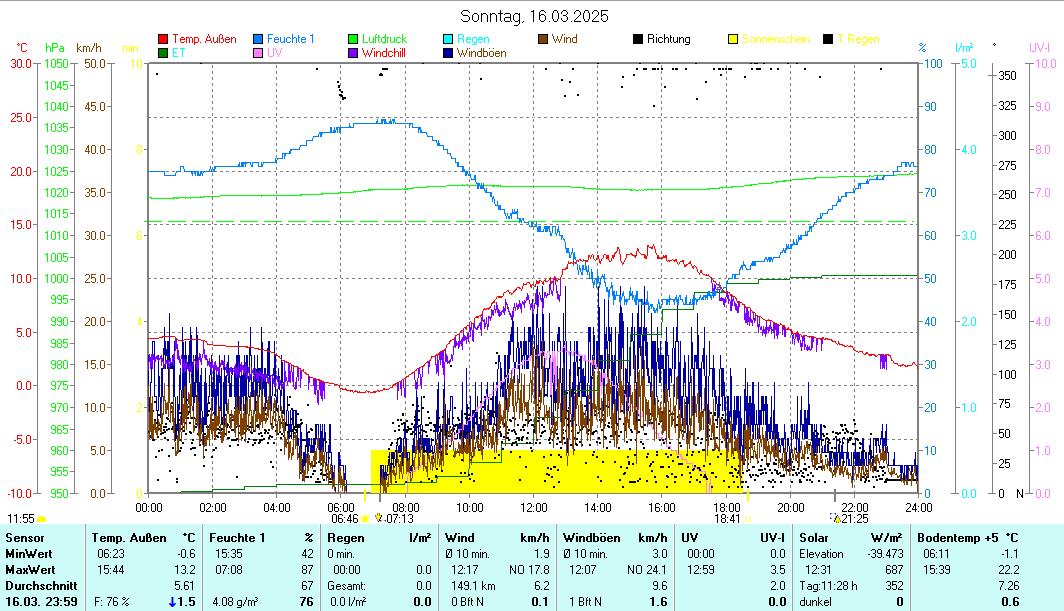Image resolution: width=1064 pixels, height=611 pixels.
Task: Click the dunkel solar status text
Action: coord(815,602)
